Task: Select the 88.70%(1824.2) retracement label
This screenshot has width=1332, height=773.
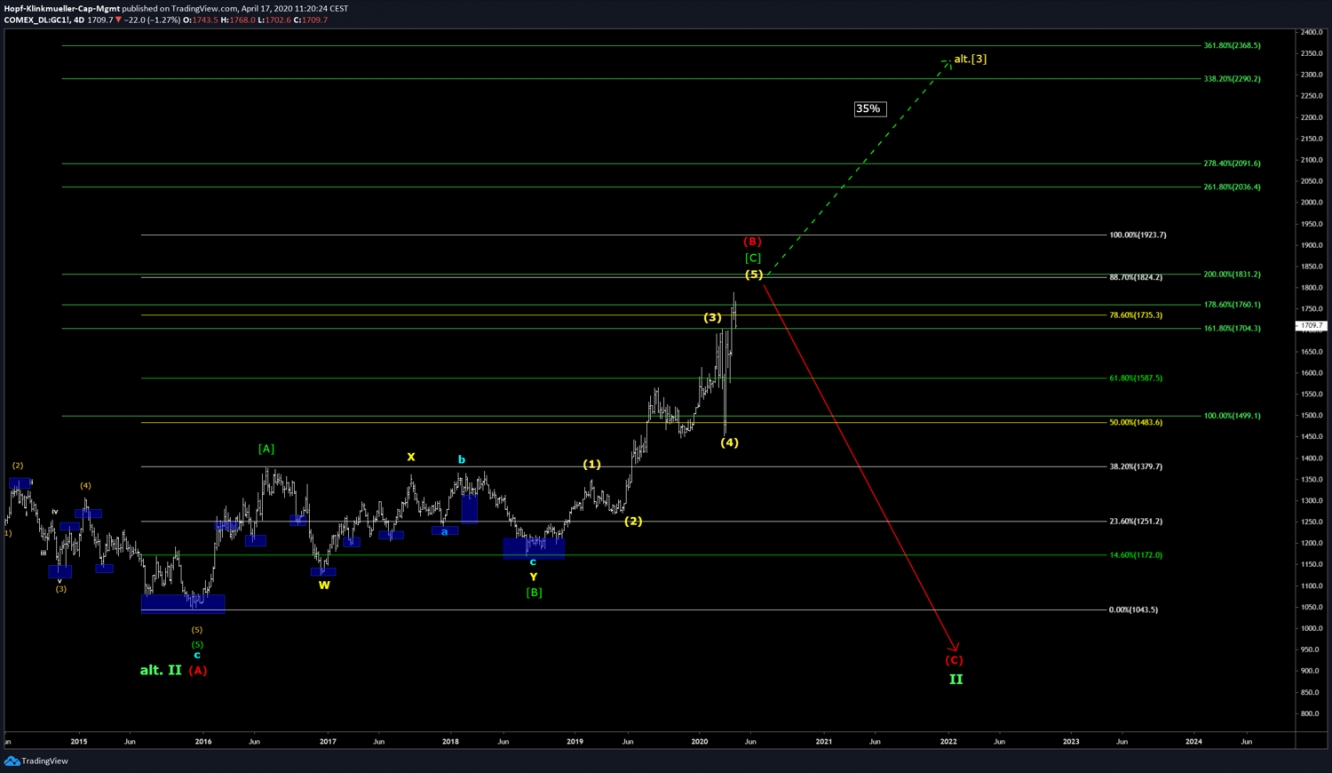Action: tap(1136, 278)
